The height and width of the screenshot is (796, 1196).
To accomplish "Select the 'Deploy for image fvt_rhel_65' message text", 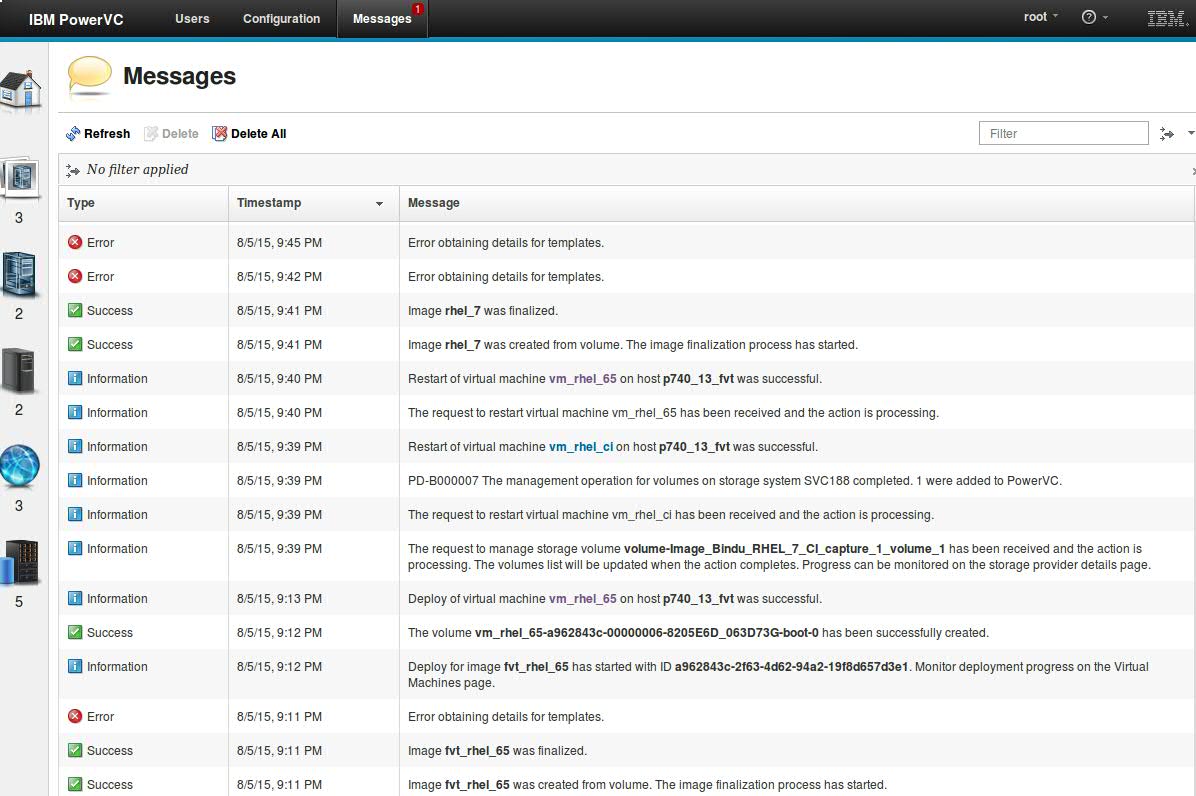I will (778, 675).
